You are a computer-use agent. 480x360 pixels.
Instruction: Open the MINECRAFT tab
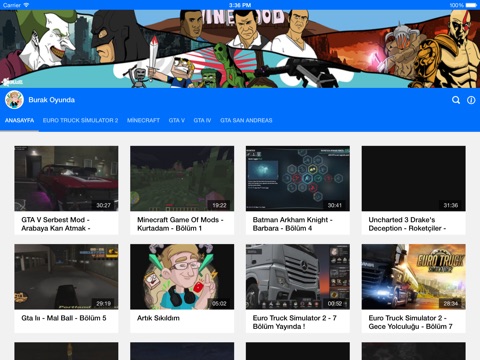(x=143, y=120)
